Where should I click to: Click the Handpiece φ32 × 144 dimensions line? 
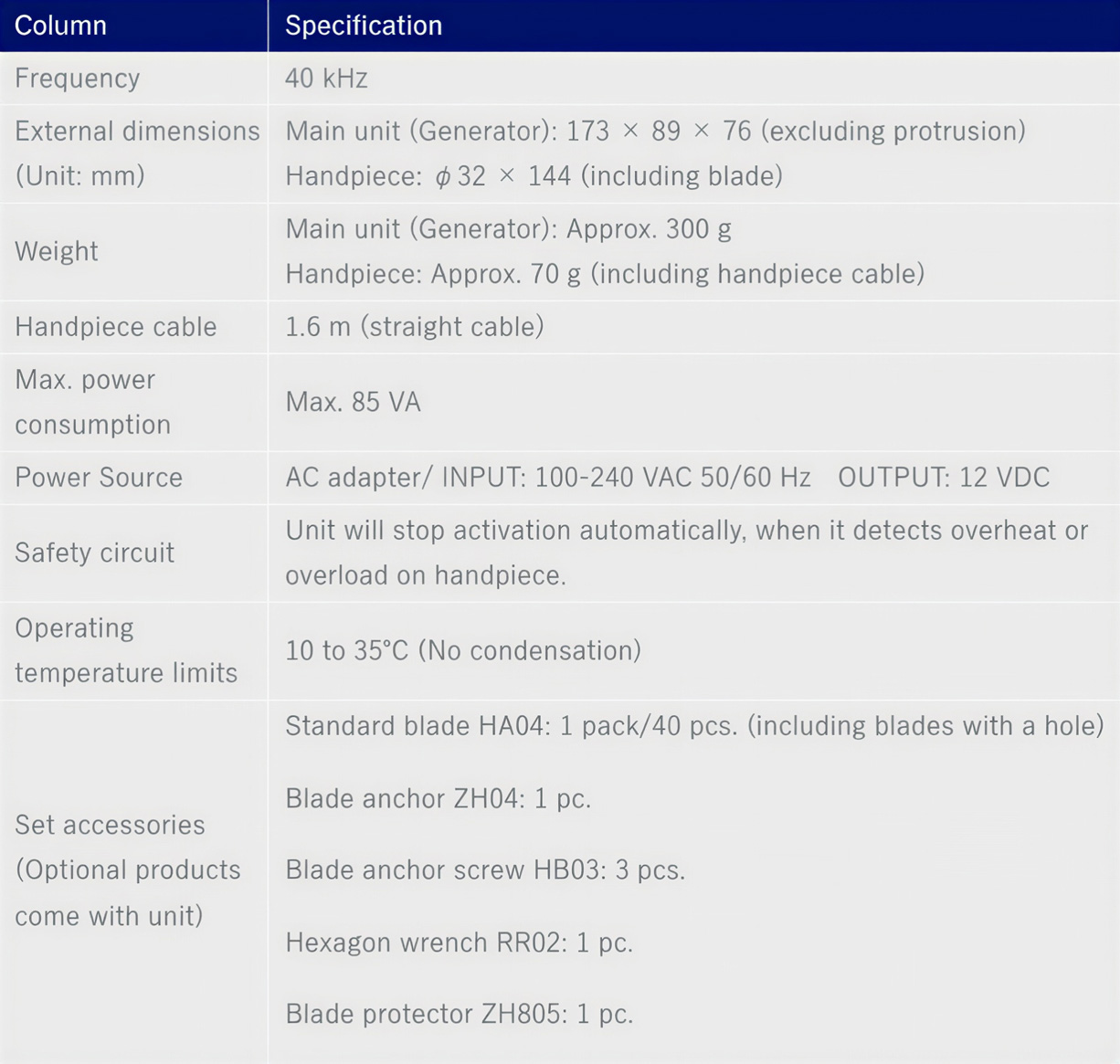(x=534, y=176)
